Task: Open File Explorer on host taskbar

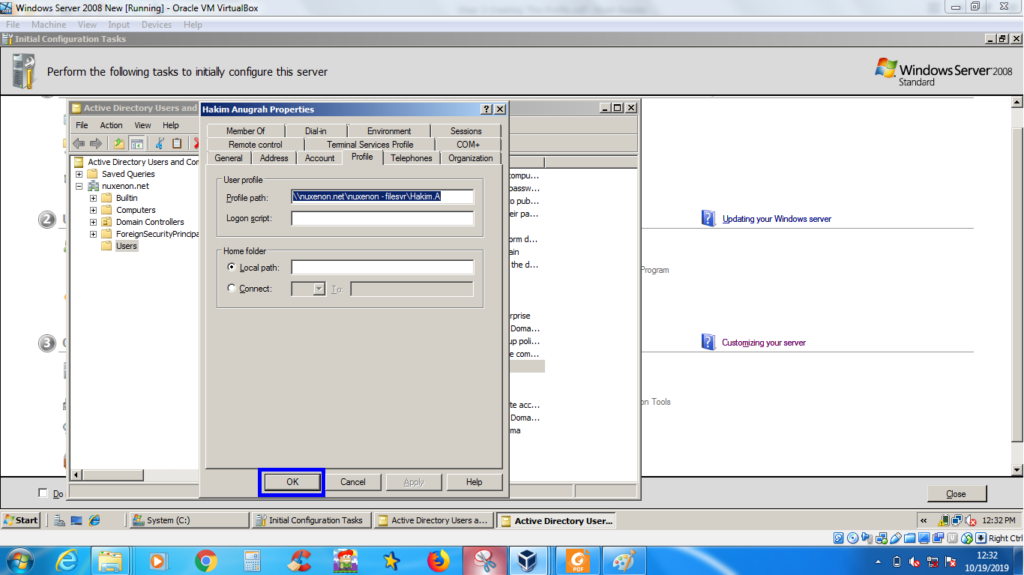Action: [110, 561]
